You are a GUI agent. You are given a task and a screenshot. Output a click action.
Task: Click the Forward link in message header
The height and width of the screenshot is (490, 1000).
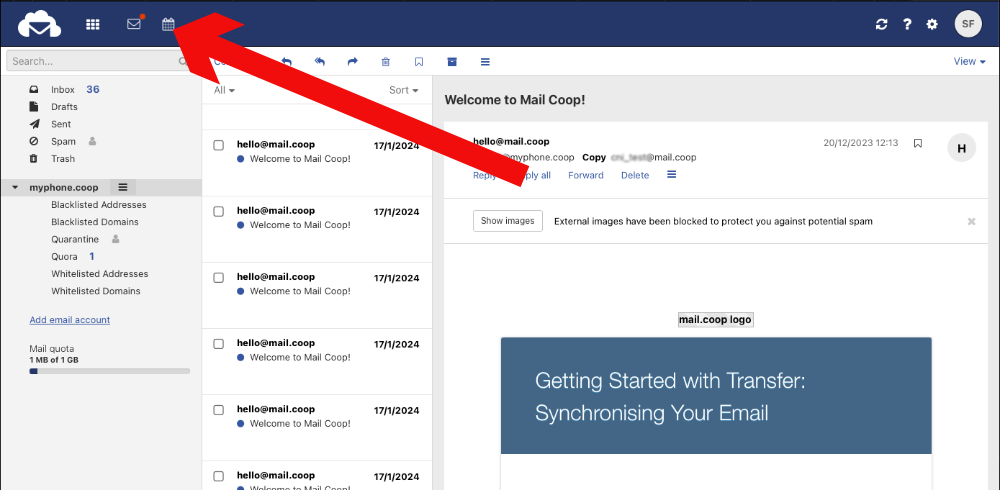coord(585,175)
